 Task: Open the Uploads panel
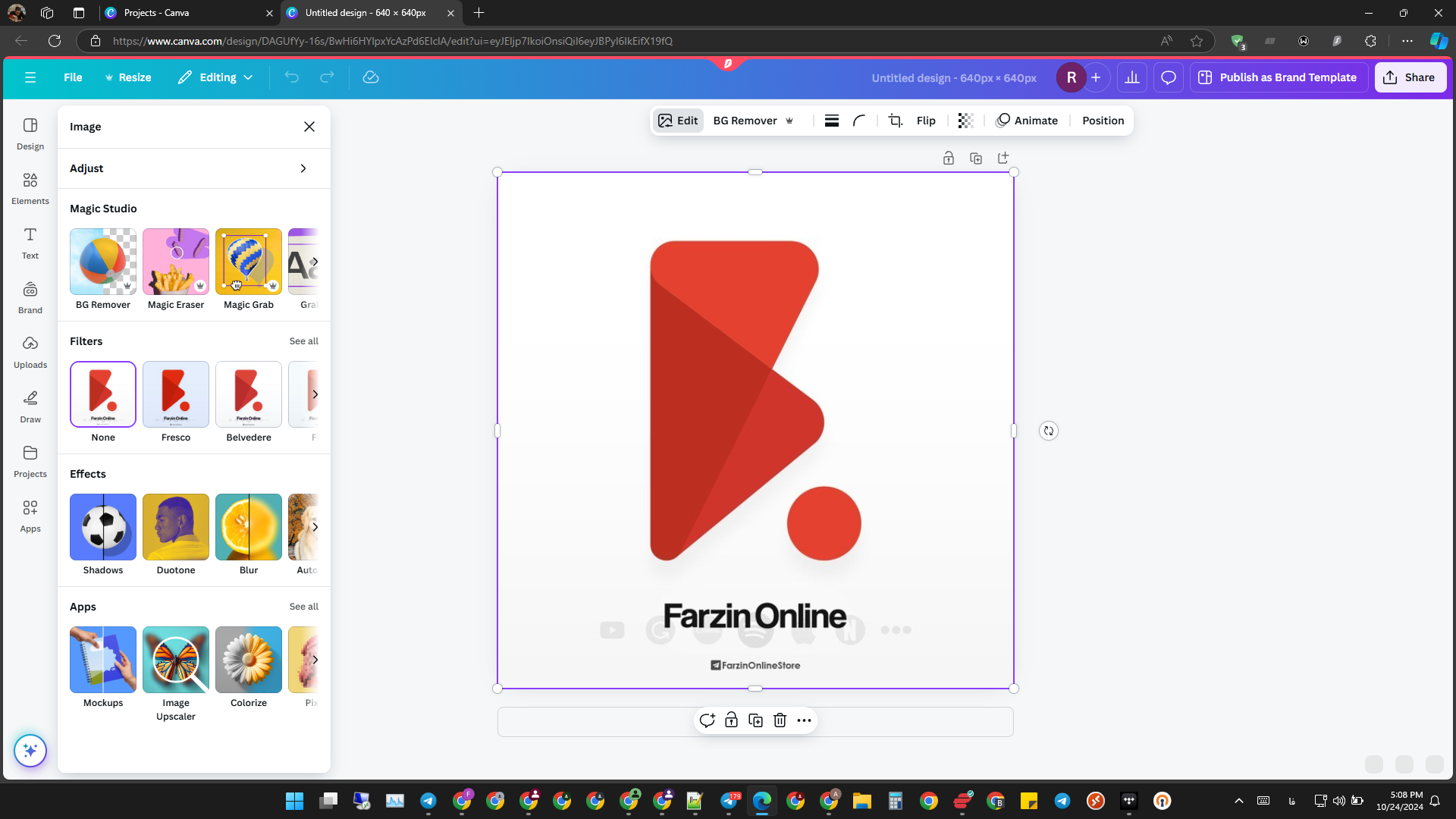coord(30,352)
